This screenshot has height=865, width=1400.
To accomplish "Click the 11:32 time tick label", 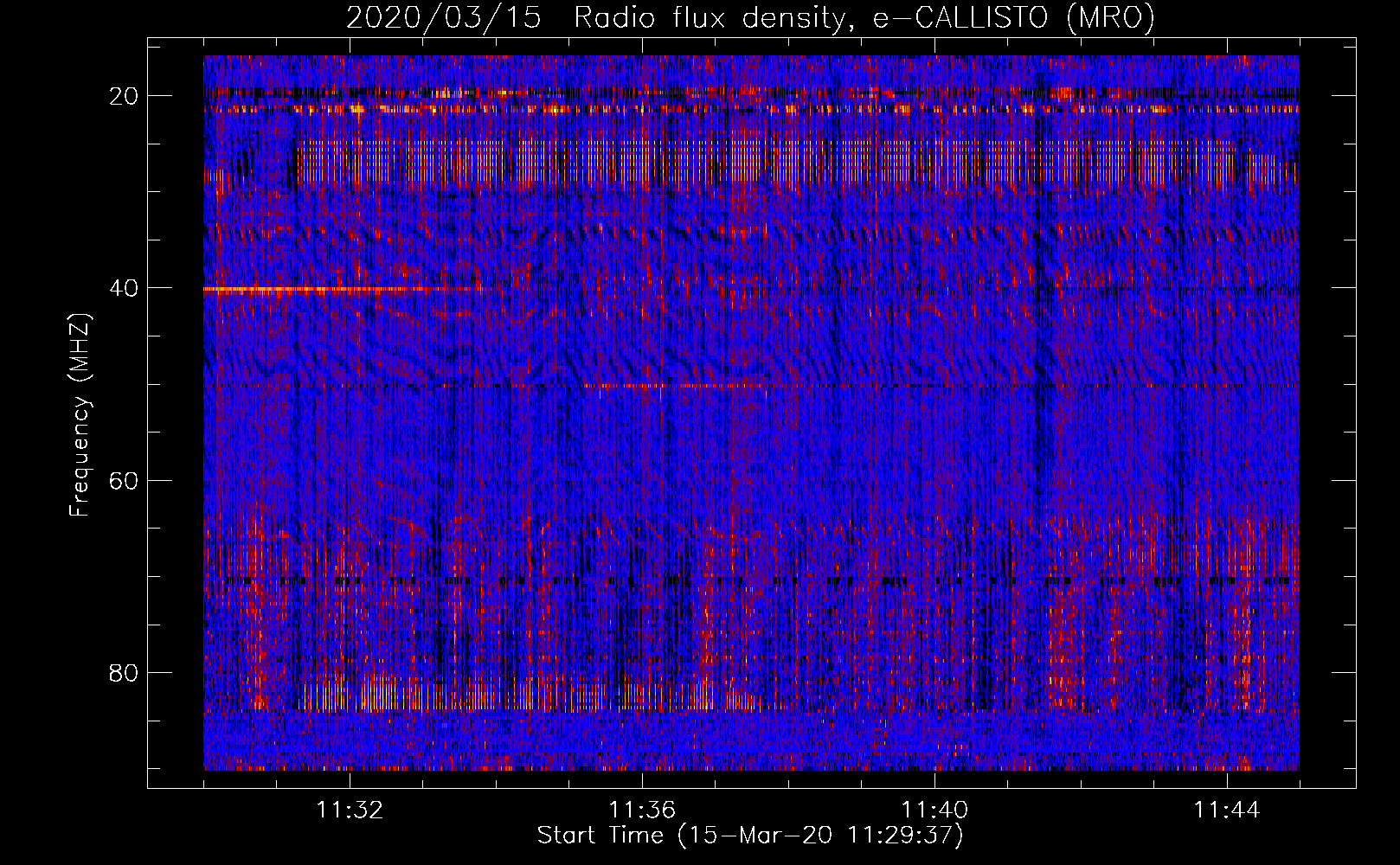I will [350, 811].
